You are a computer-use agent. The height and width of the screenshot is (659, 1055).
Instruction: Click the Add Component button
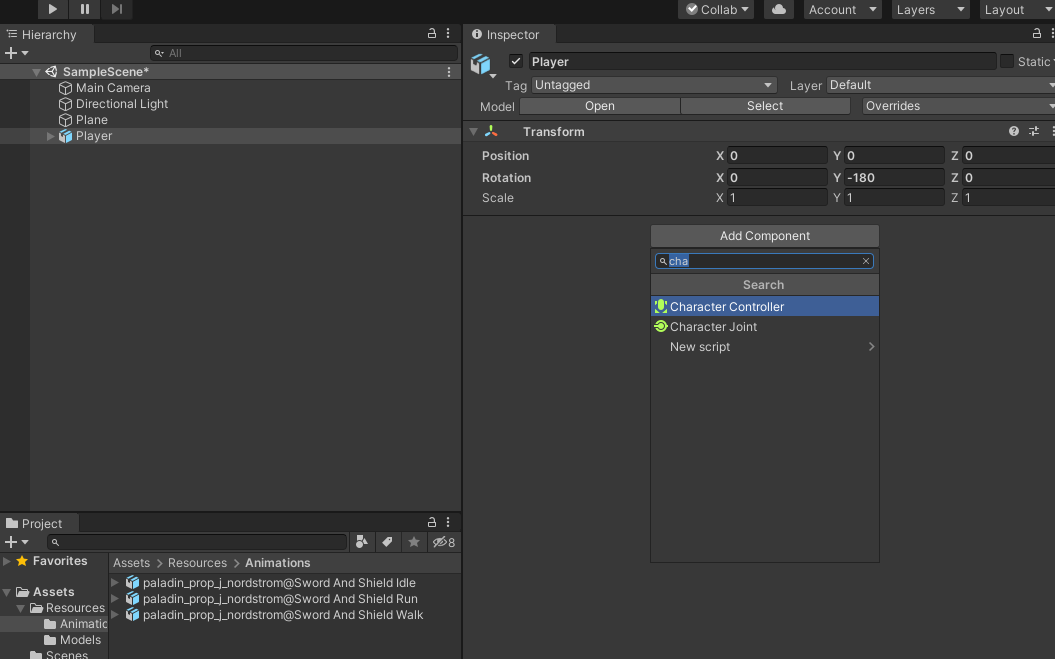(x=765, y=236)
